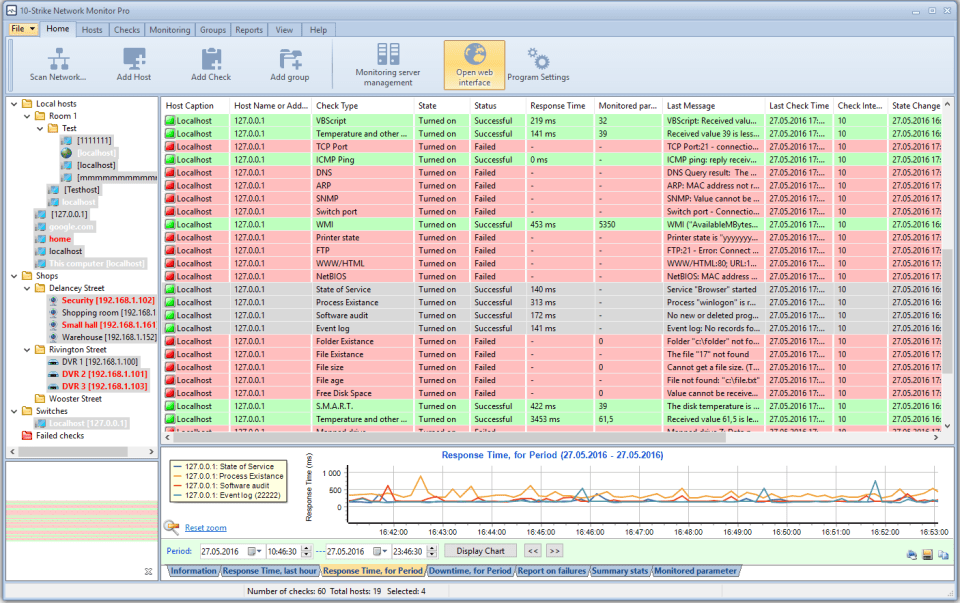Viewport: 960px width, 603px height.
Task: Collapse the Switches tree node
Action: click(x=14, y=411)
